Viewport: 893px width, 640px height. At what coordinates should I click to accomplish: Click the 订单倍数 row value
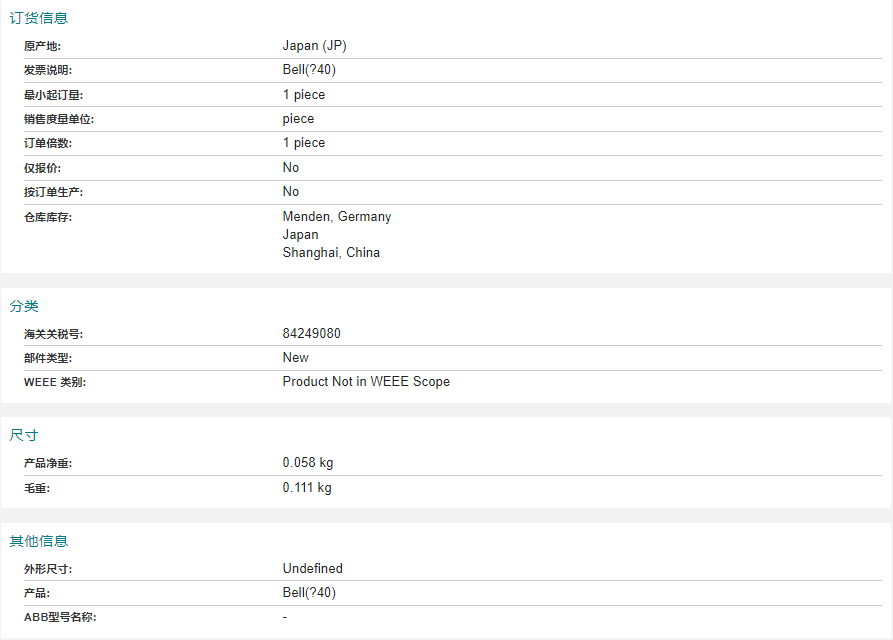304,142
